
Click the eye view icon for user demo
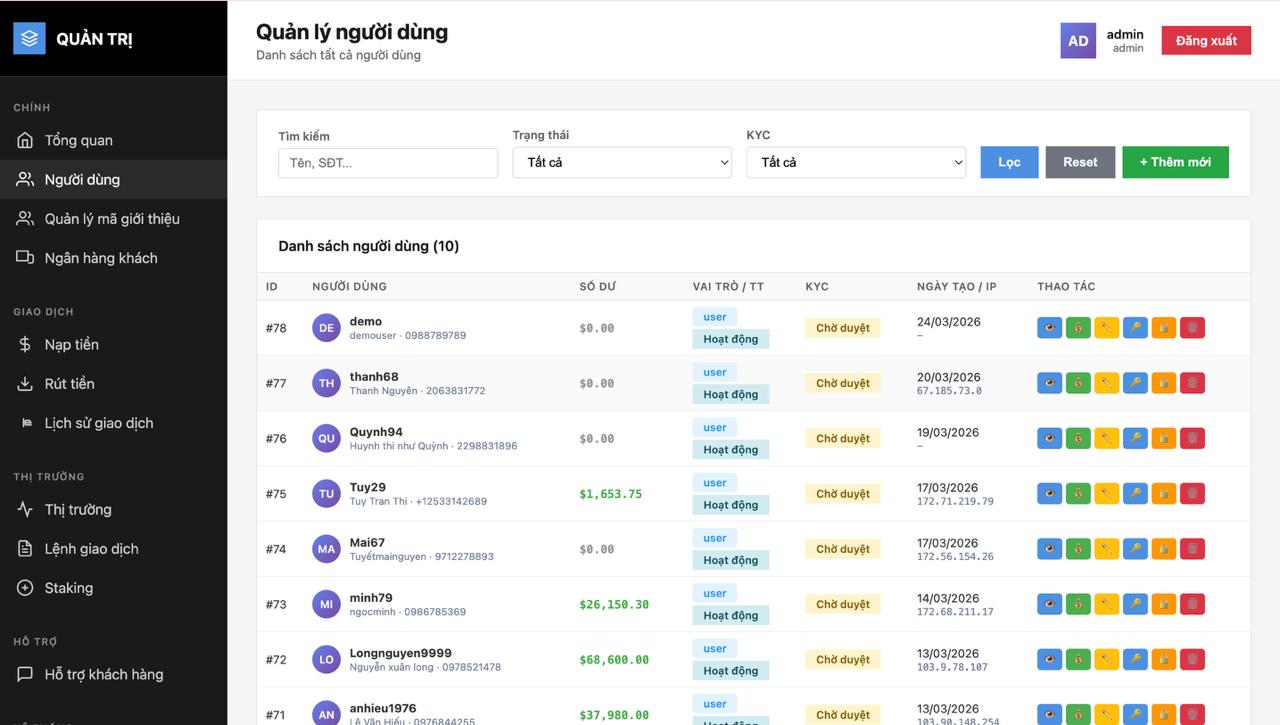[1049, 328]
